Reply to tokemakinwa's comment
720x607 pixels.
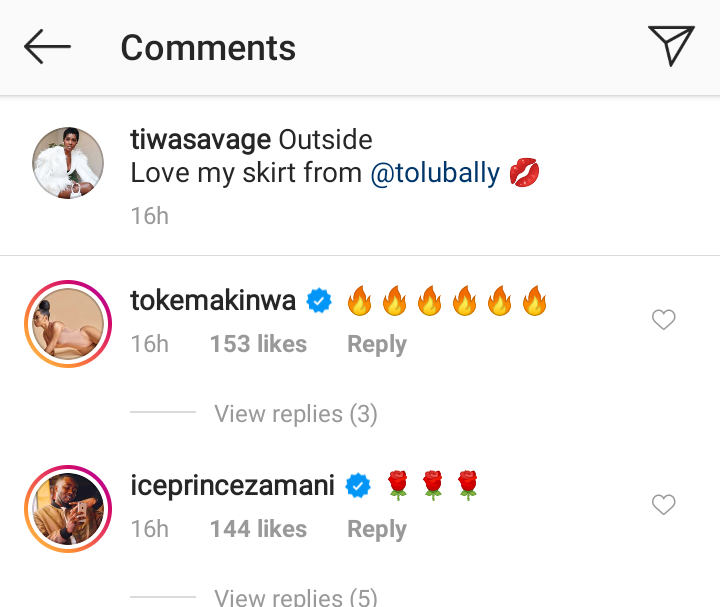point(376,344)
